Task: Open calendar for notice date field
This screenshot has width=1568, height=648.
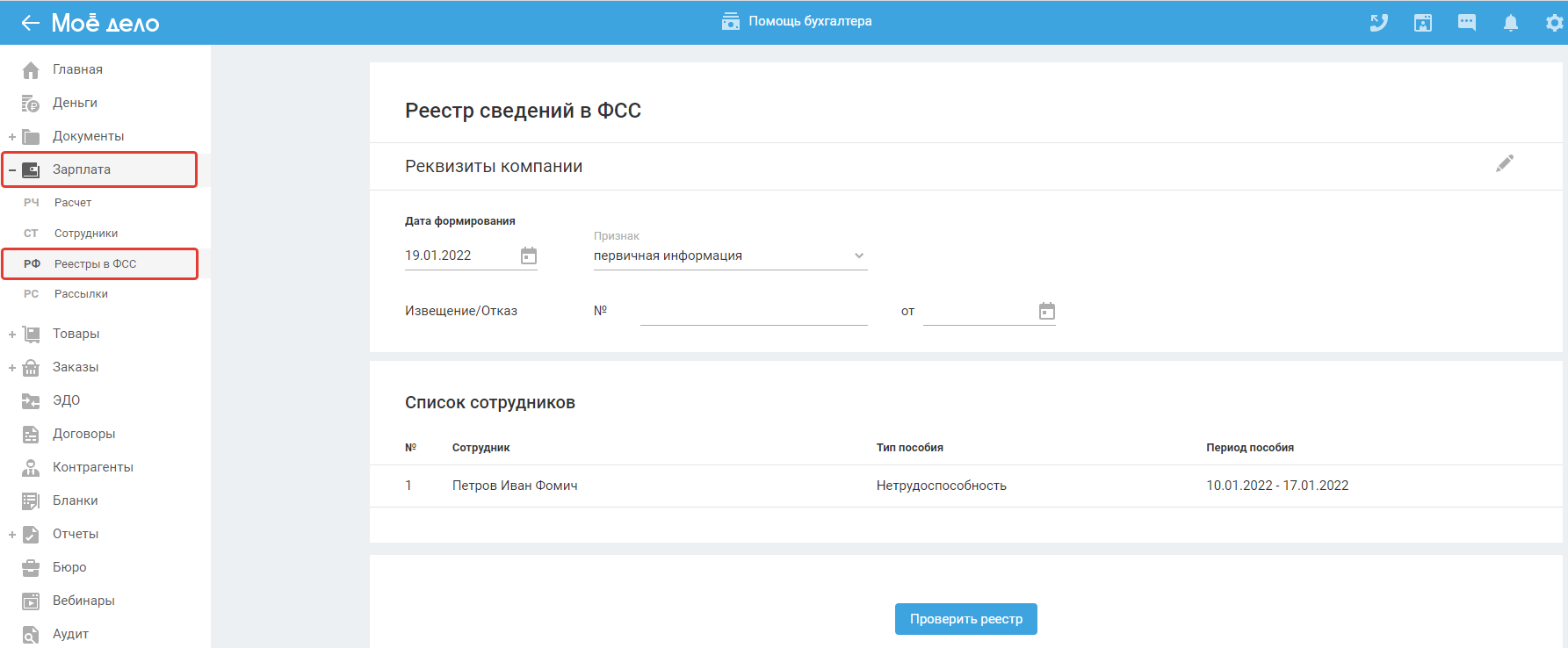Action: point(1047,311)
